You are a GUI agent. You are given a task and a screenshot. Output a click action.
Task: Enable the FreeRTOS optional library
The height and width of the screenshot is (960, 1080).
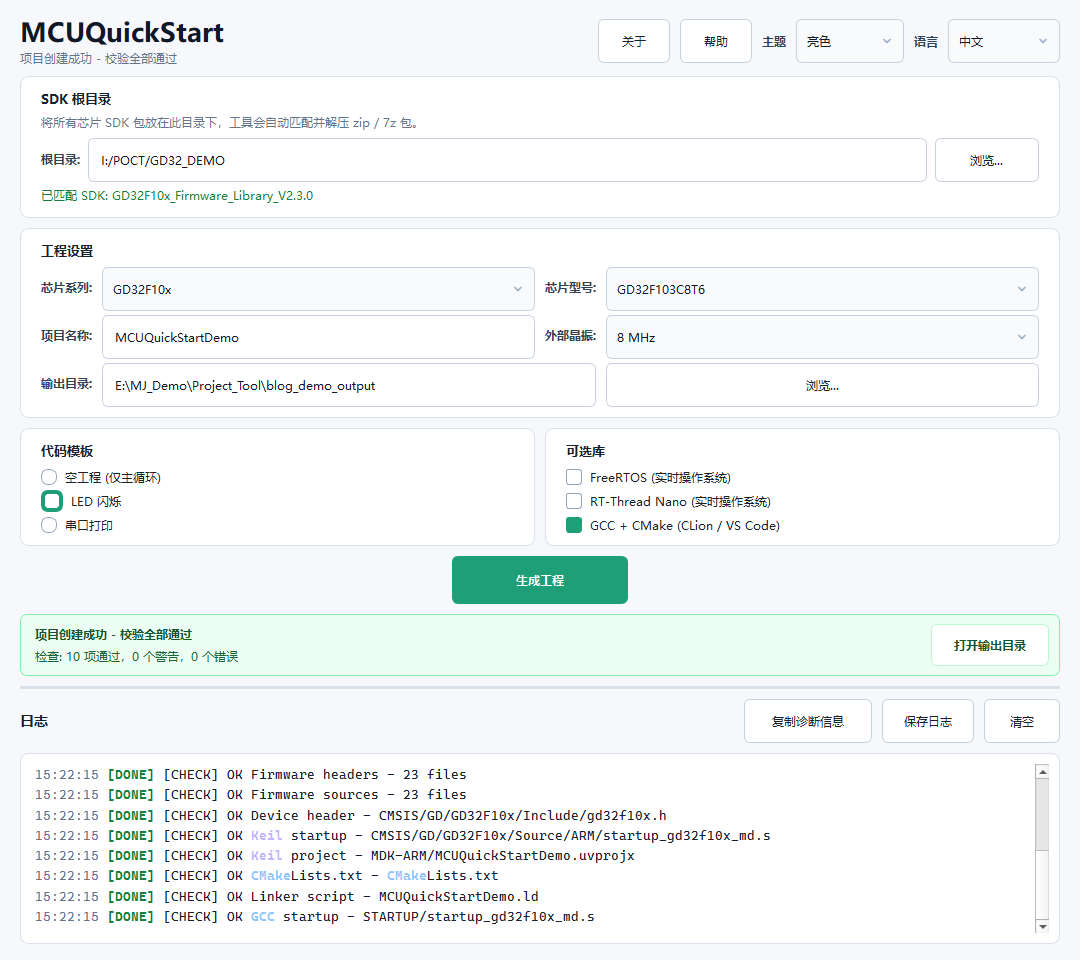574,477
